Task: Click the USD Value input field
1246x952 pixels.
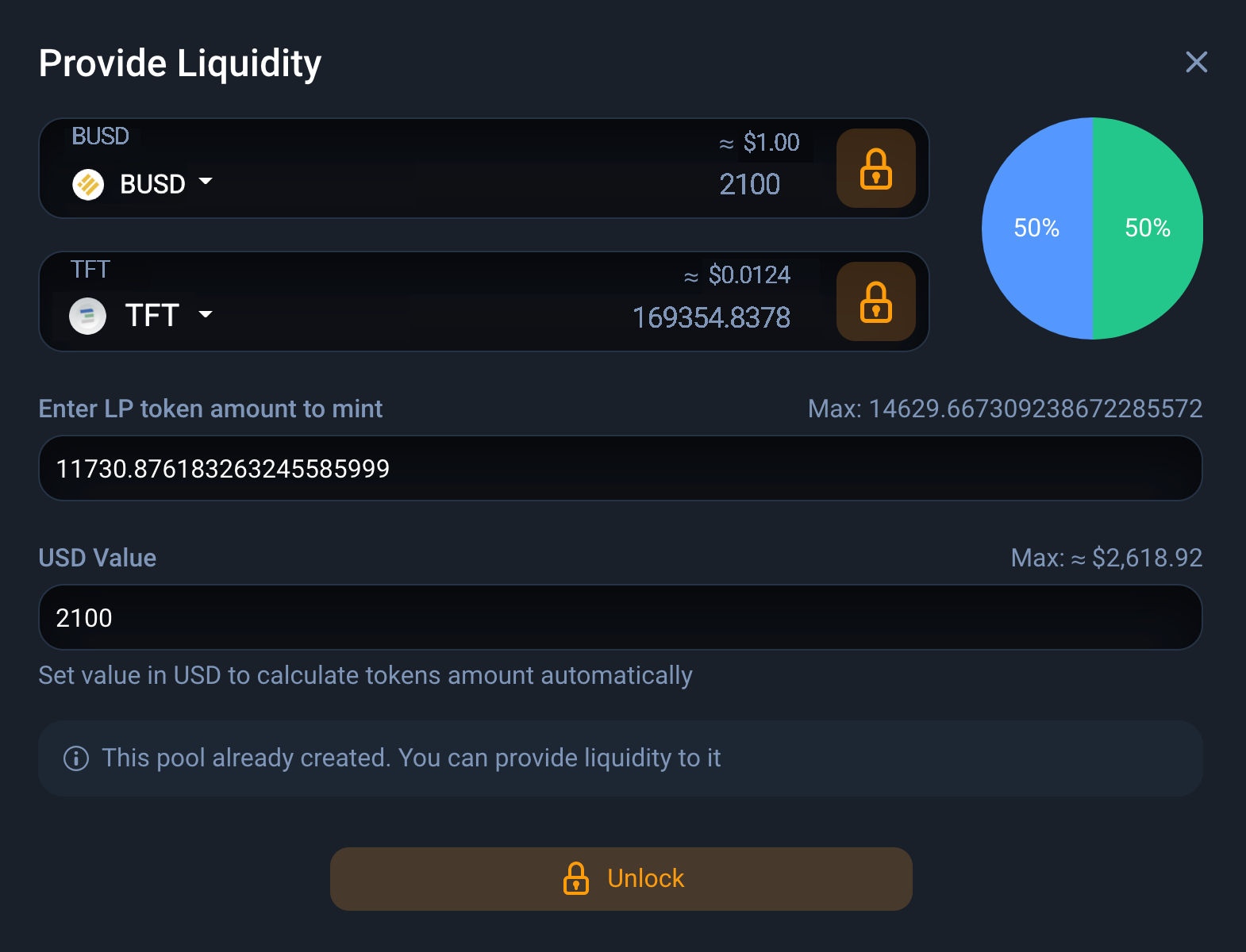Action: point(619,618)
